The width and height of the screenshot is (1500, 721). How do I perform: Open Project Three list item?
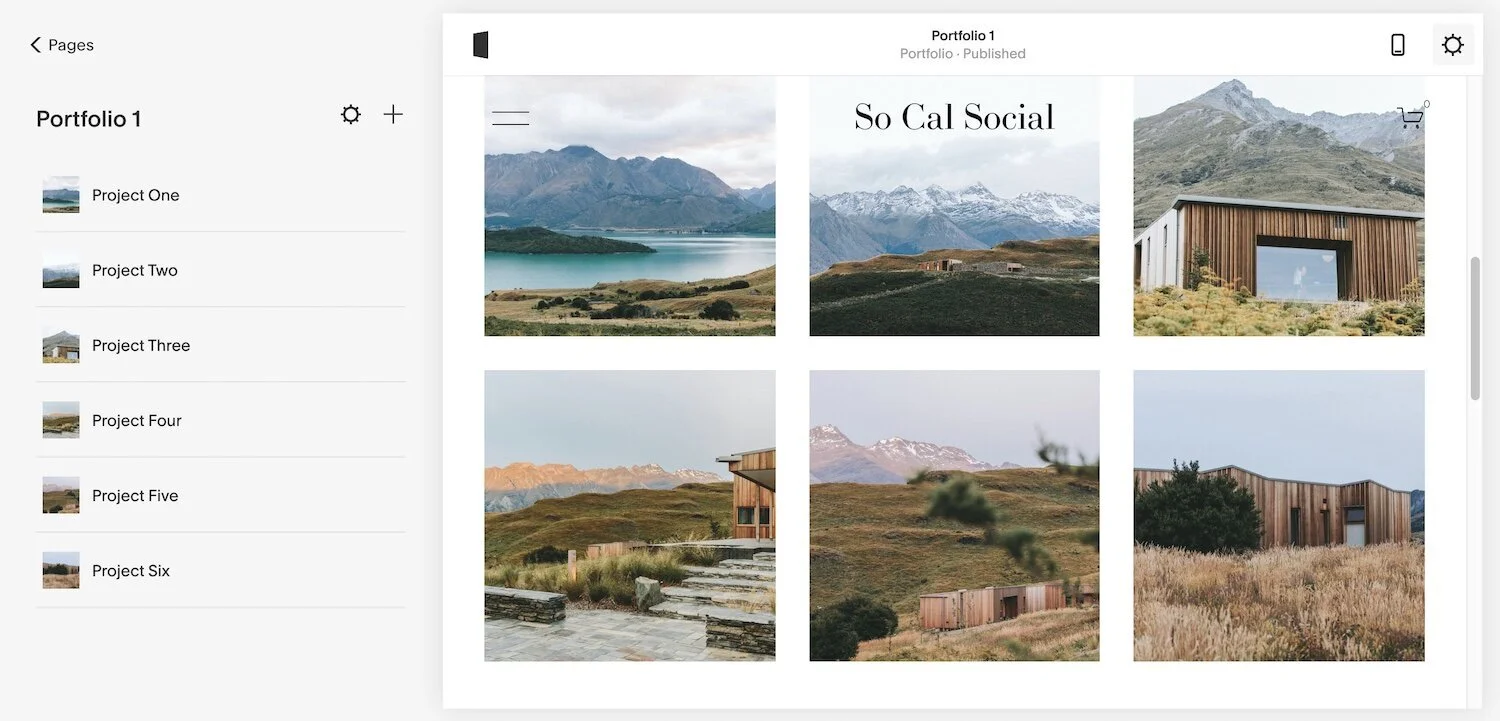click(220, 345)
